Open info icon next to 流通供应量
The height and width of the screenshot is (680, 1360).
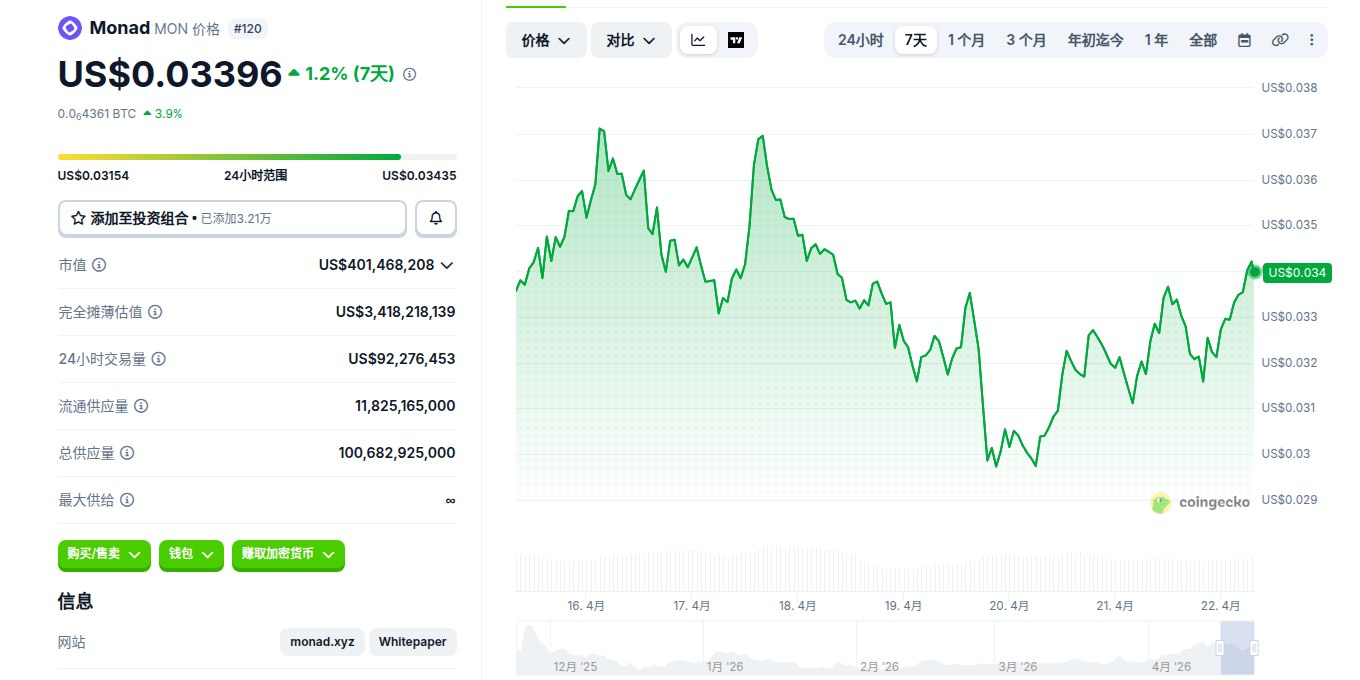pos(141,406)
